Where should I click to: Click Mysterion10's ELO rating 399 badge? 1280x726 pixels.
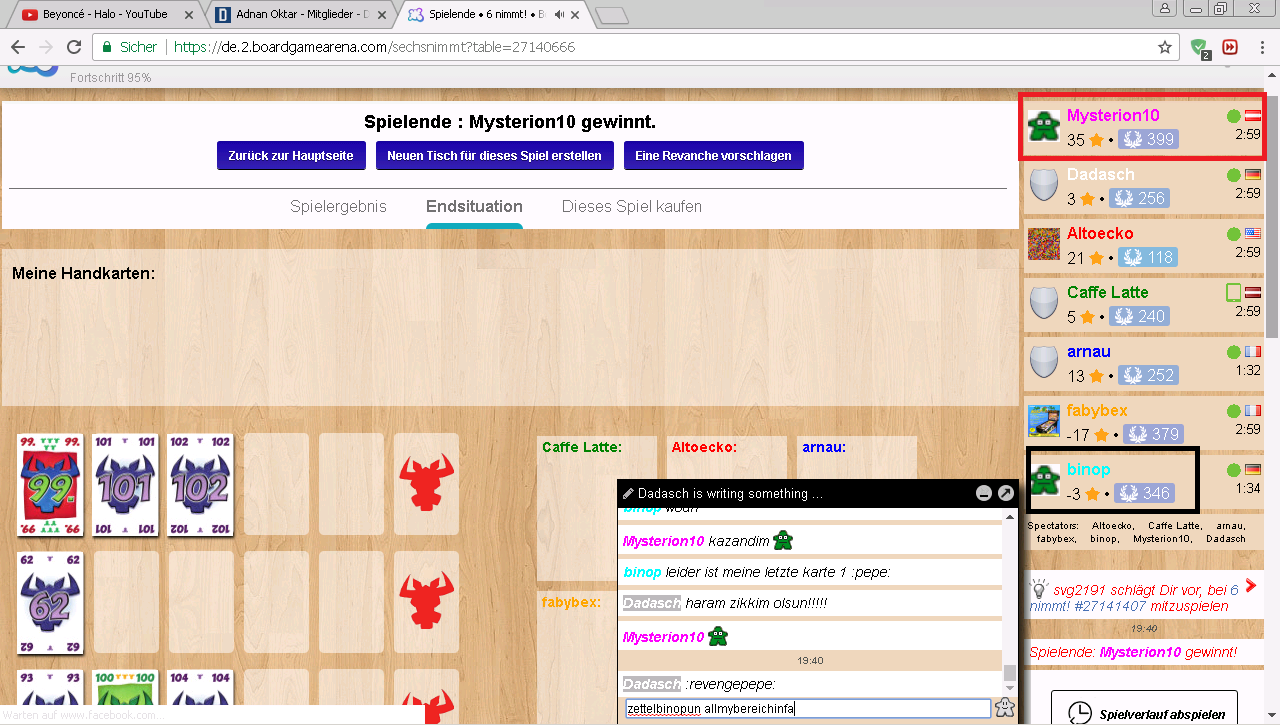[1148, 139]
